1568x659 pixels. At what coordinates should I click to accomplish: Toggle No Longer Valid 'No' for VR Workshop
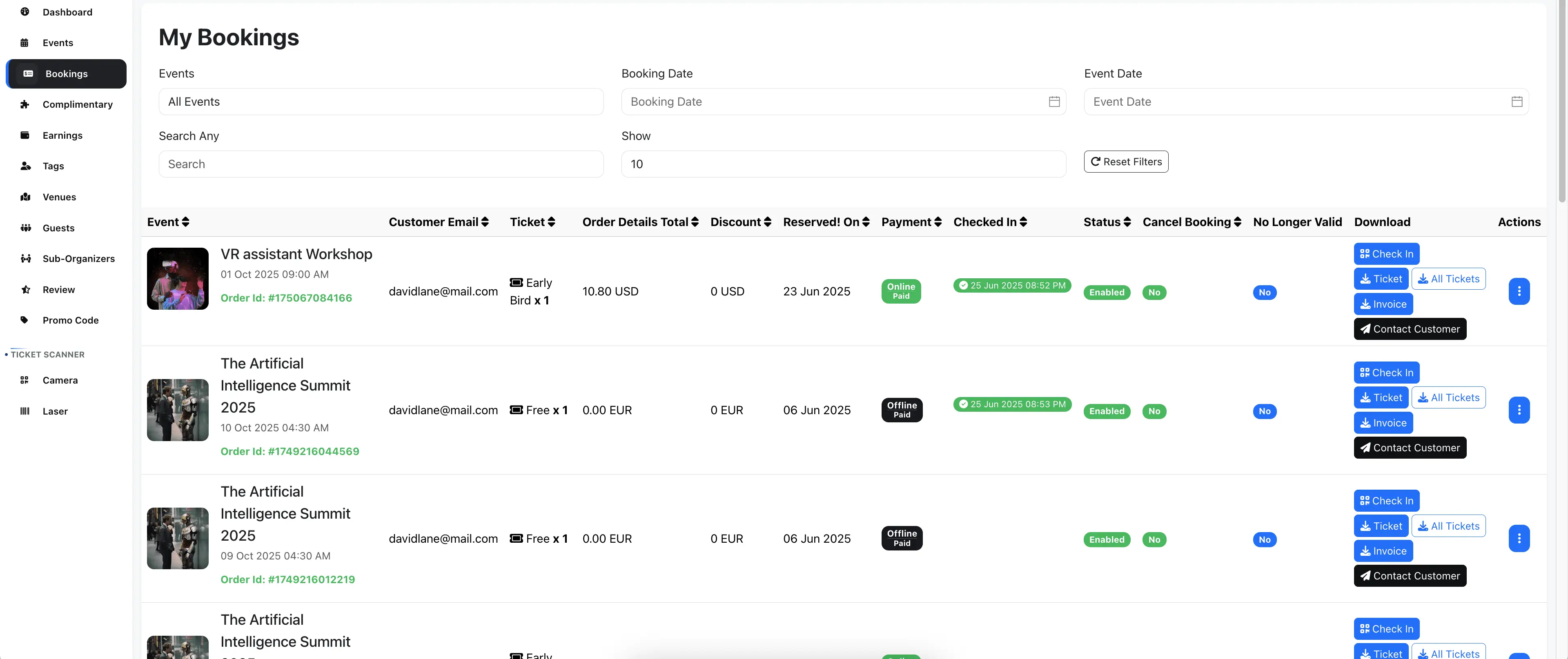[x=1264, y=293]
